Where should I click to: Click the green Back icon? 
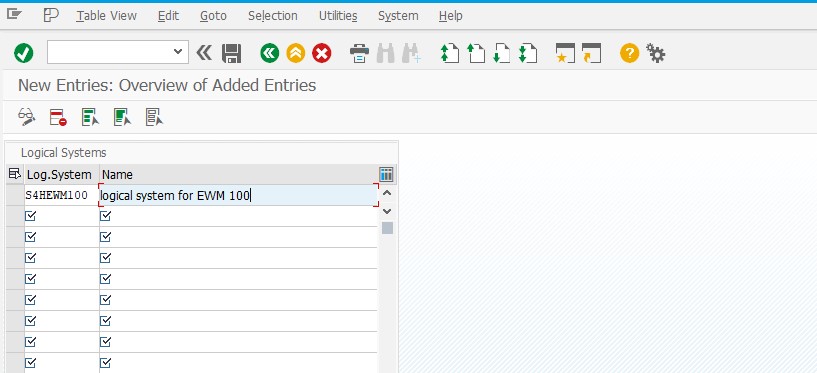point(269,53)
